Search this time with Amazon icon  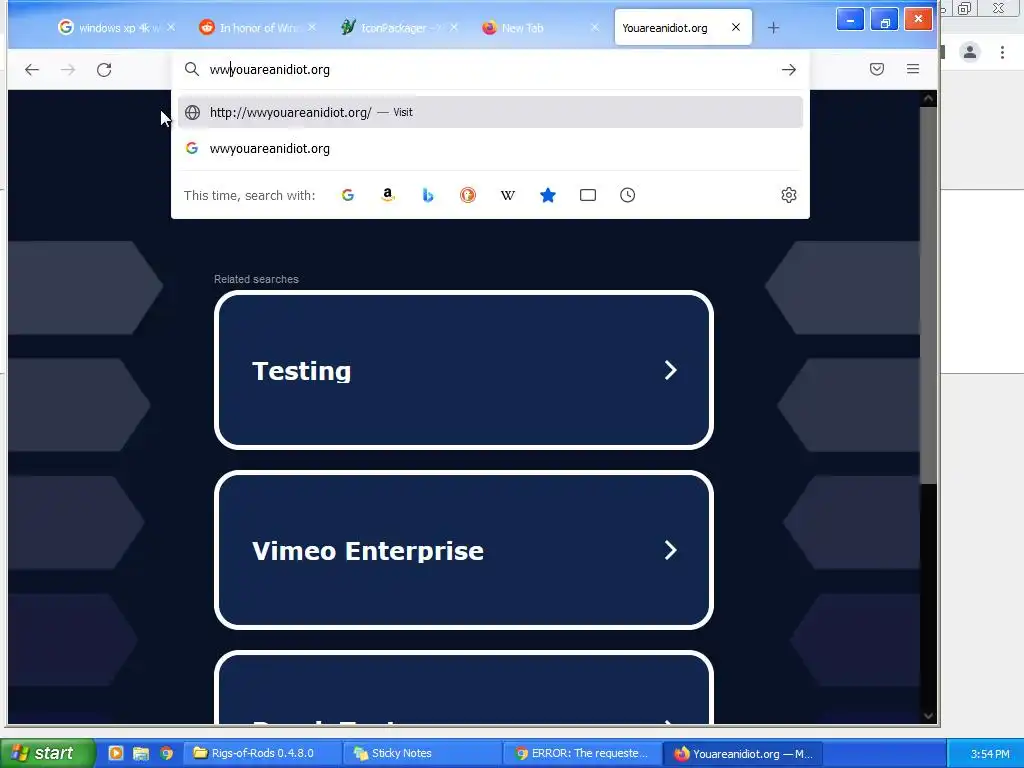(x=388, y=195)
